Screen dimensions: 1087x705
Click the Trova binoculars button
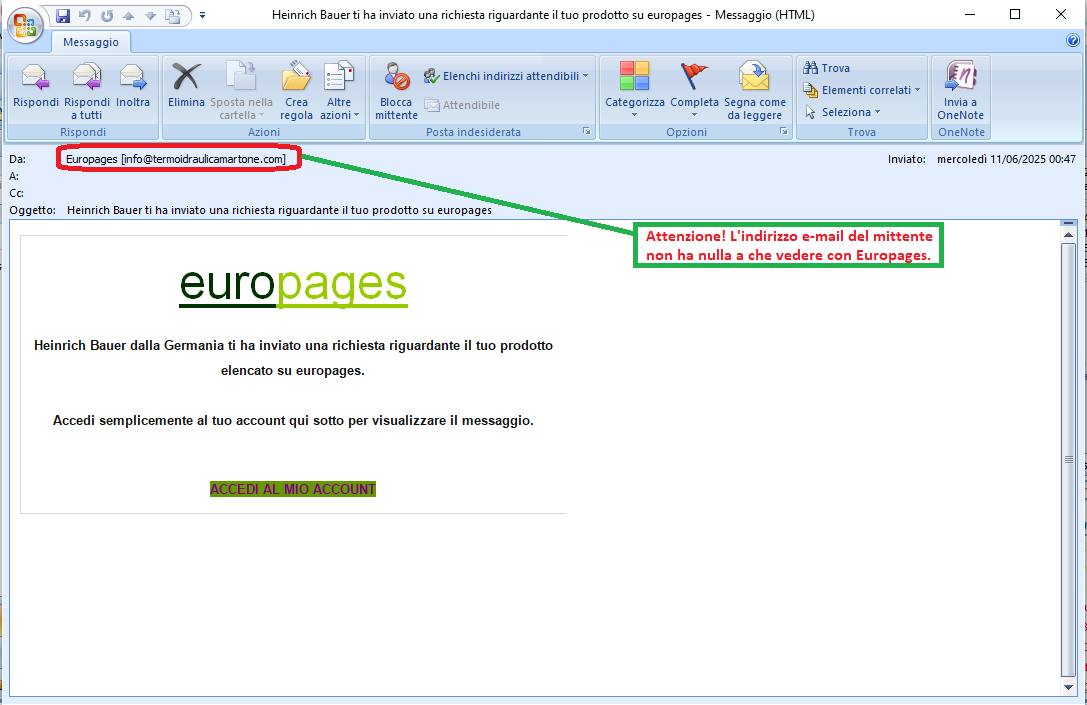coord(826,68)
